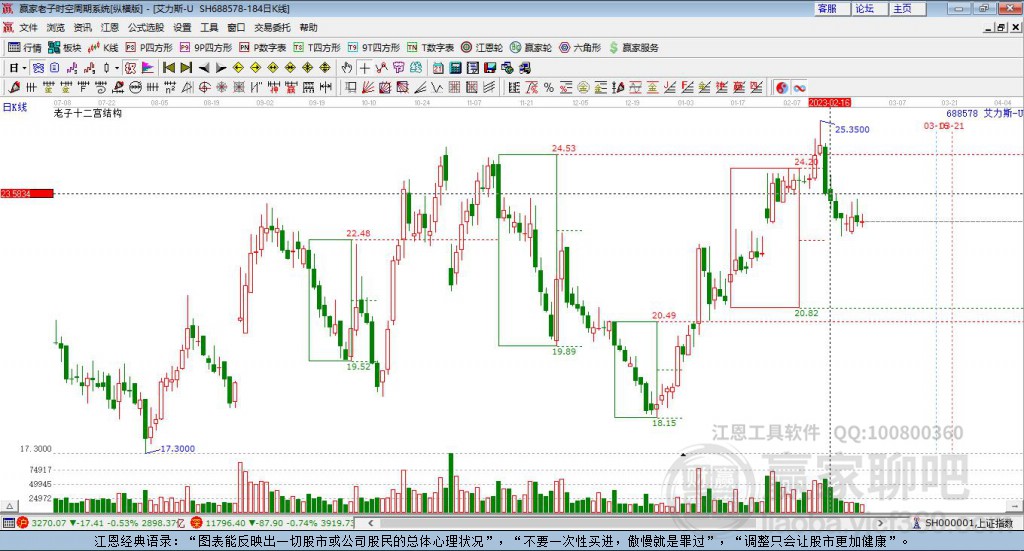Select the hand pan tool

point(347,68)
